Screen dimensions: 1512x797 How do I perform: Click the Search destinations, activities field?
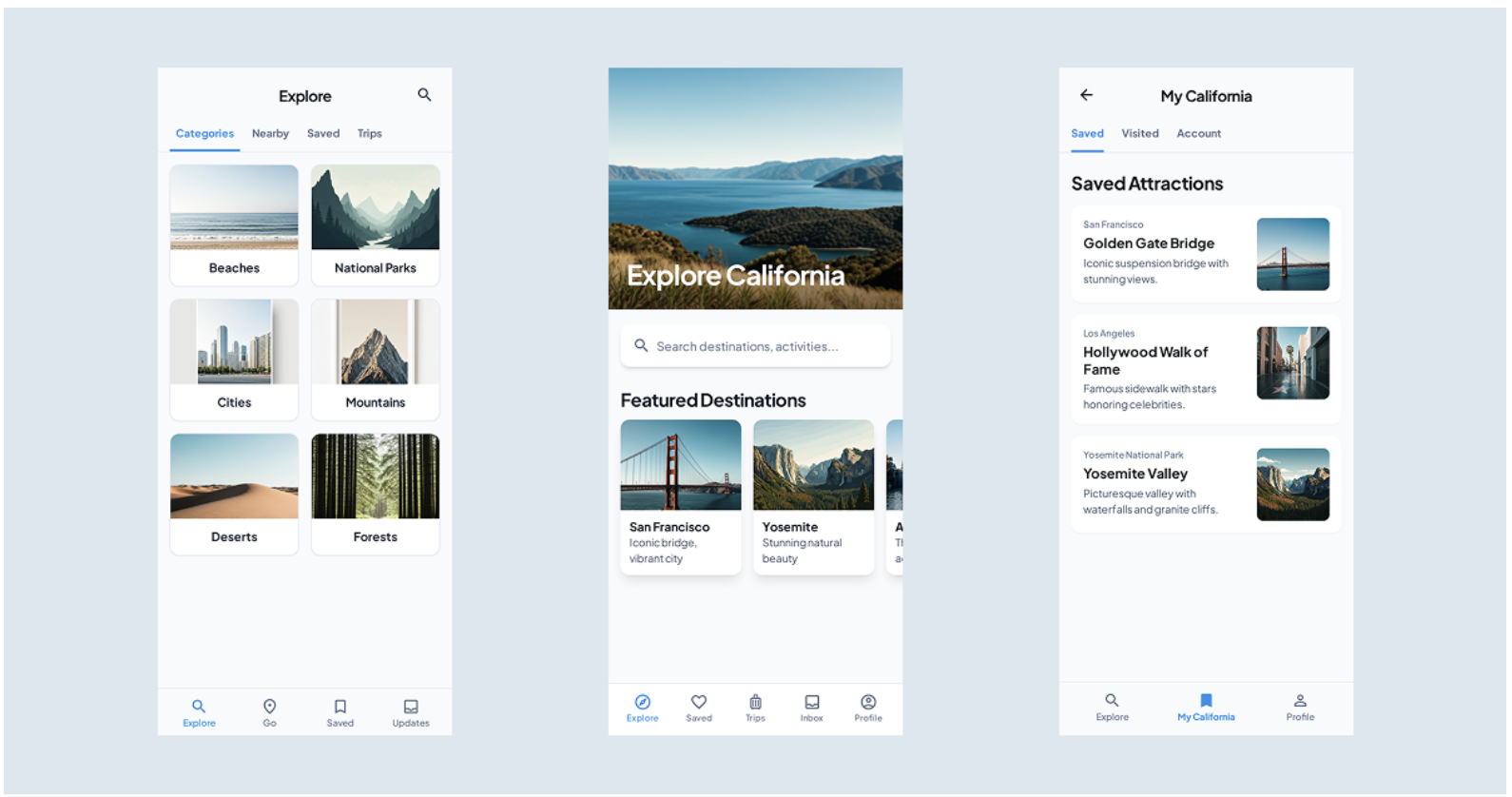756,346
